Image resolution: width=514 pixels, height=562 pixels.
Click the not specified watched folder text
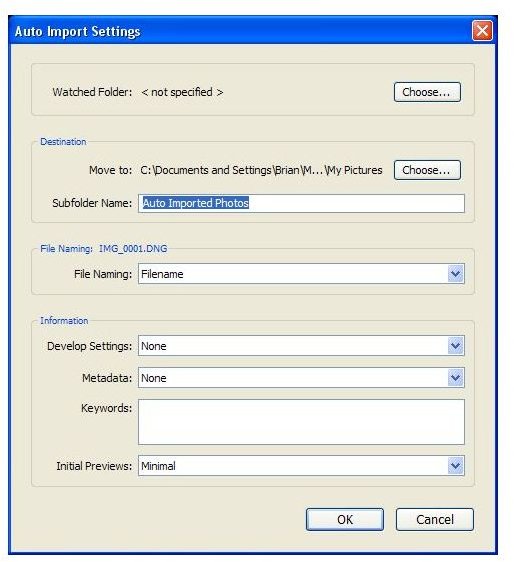182,92
